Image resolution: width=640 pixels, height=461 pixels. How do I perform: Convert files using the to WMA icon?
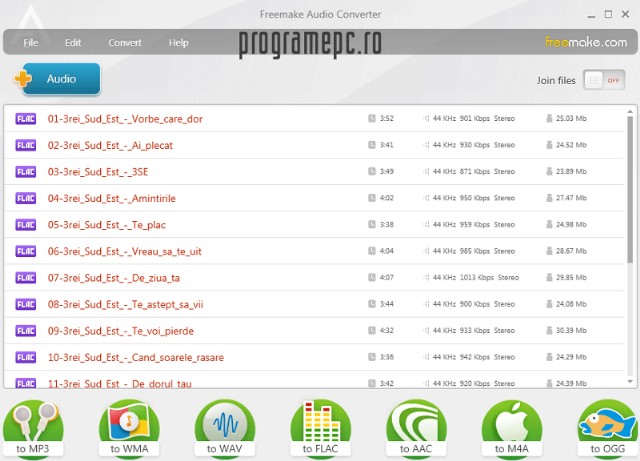coord(129,429)
